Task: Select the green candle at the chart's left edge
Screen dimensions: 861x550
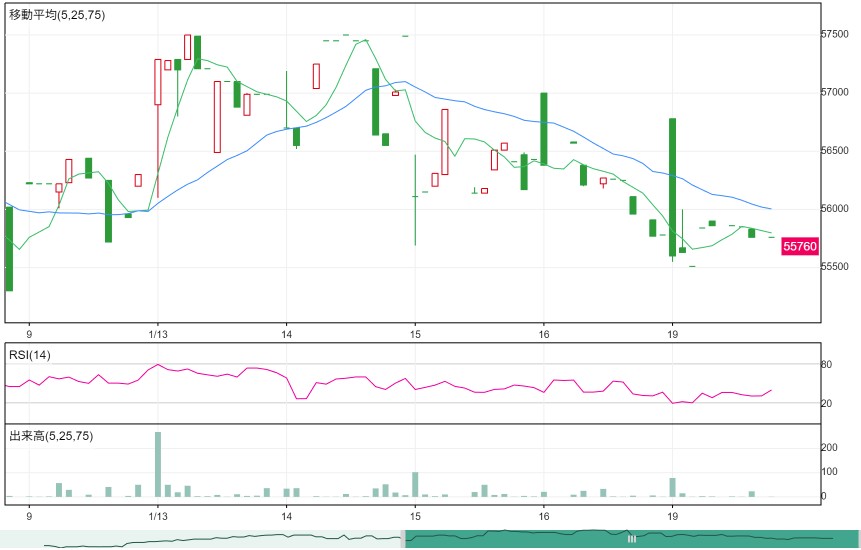Action: click(x=9, y=249)
